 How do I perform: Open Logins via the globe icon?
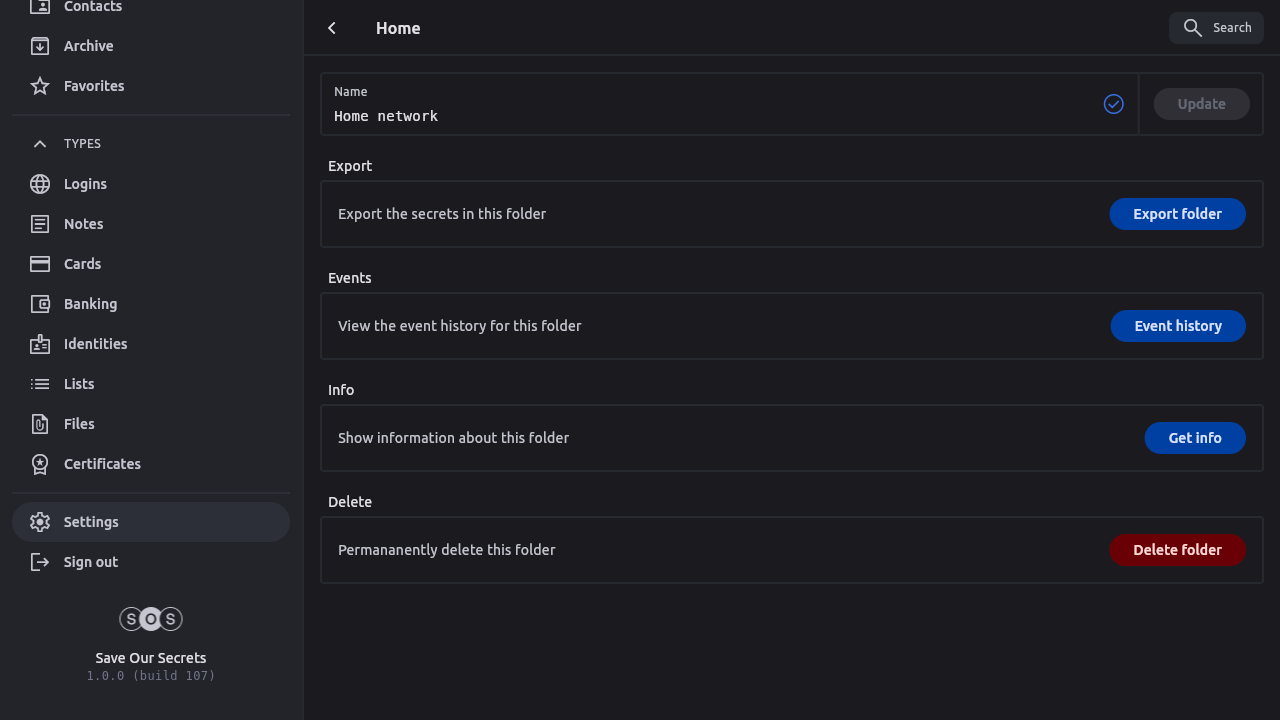pos(40,184)
